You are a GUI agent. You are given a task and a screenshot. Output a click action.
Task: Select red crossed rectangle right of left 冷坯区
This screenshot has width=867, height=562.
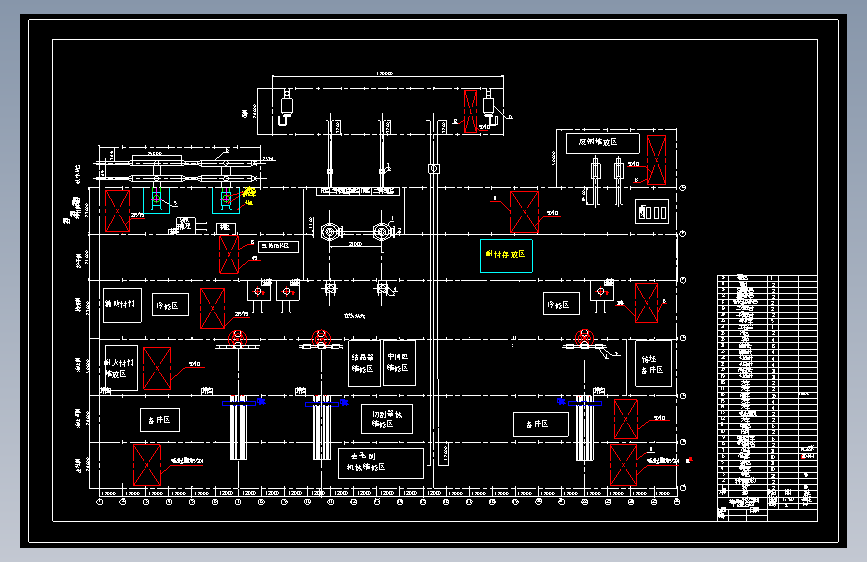(x=212, y=308)
